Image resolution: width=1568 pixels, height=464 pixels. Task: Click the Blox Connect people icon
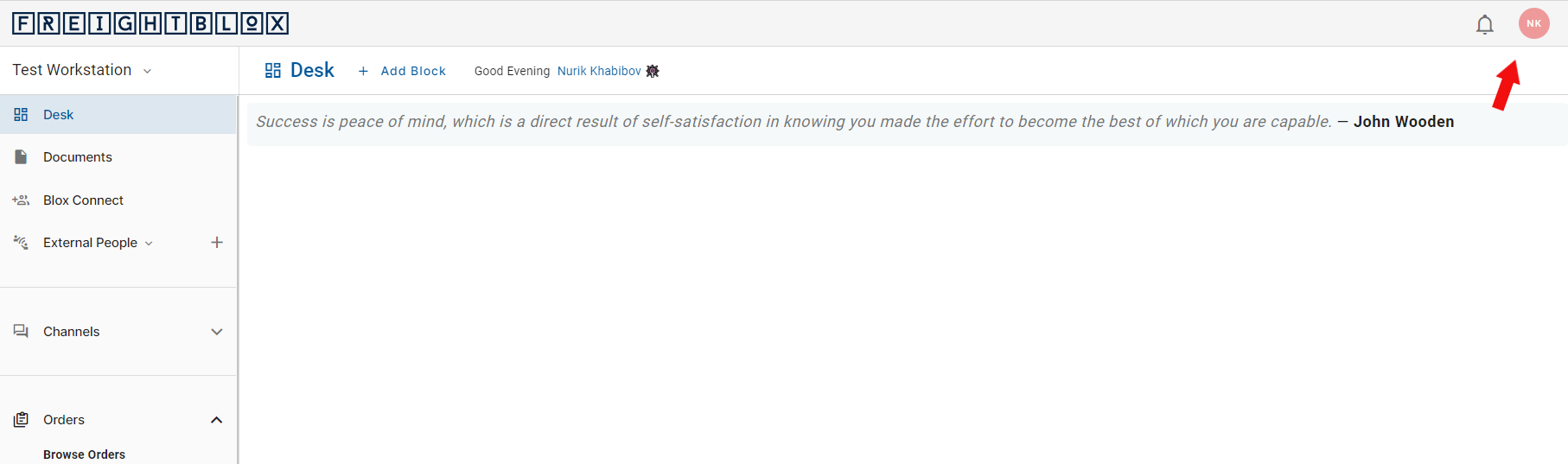tap(21, 200)
